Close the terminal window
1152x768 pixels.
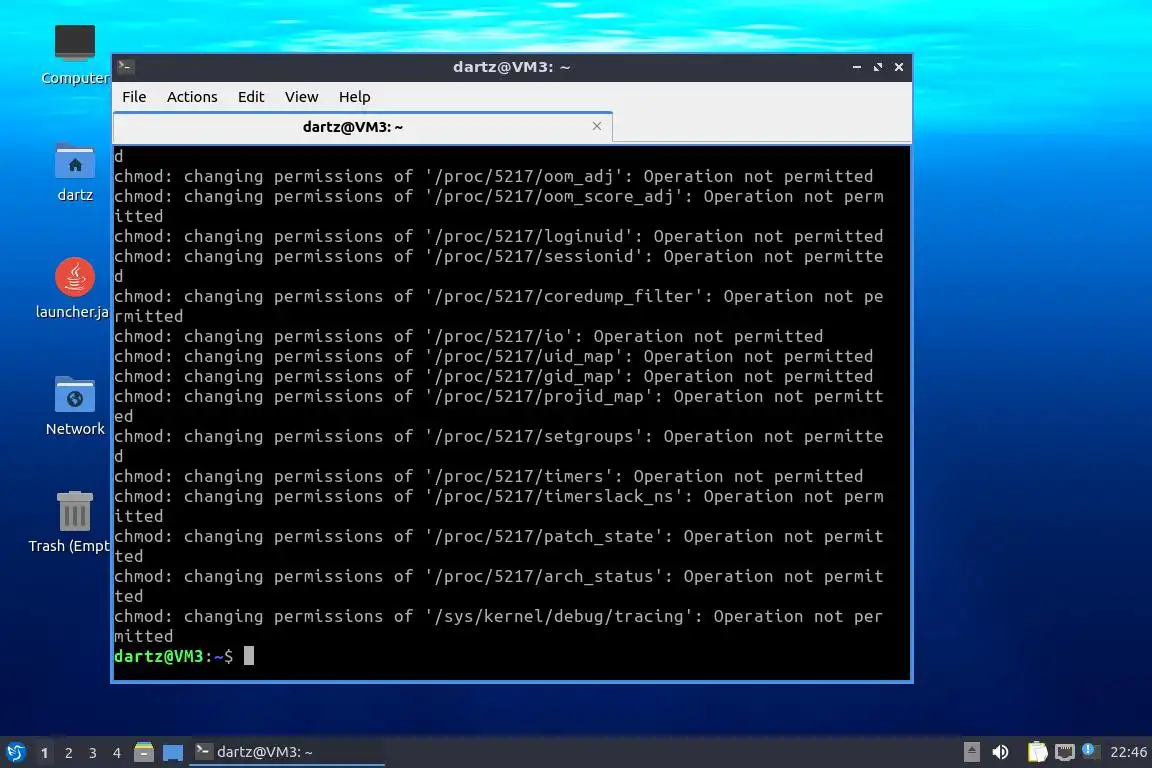(x=899, y=67)
